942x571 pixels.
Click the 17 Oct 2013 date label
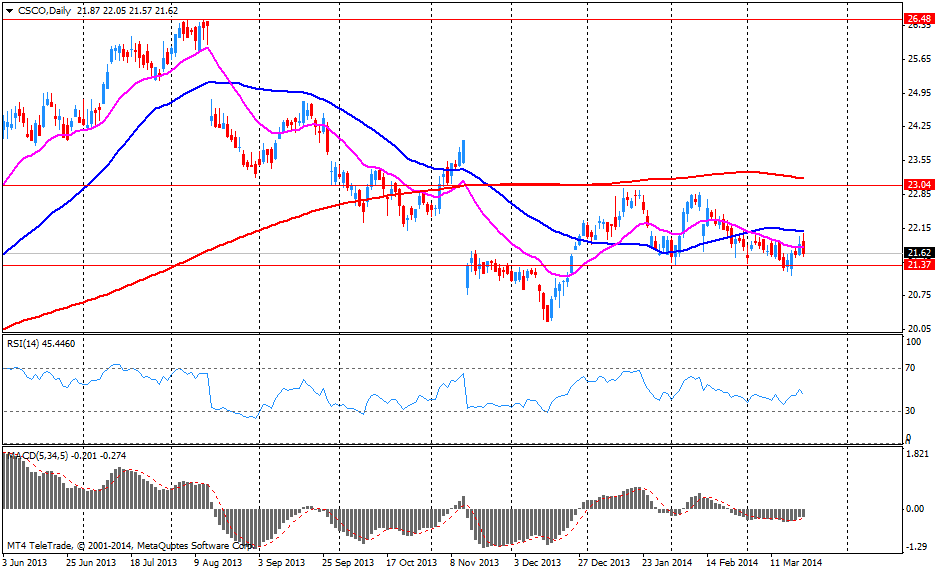[412, 563]
